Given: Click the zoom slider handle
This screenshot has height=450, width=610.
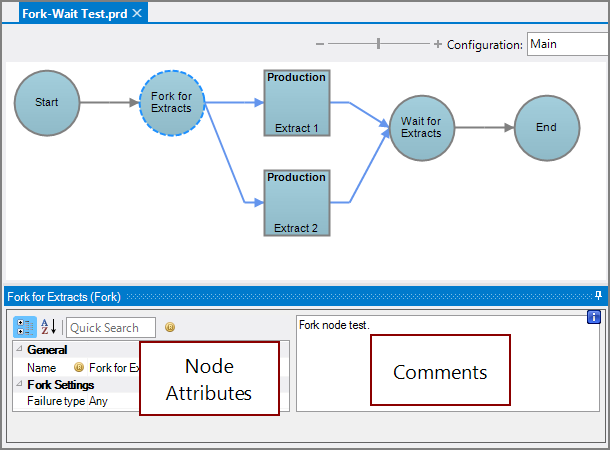Looking at the screenshot, I should coord(378,44).
